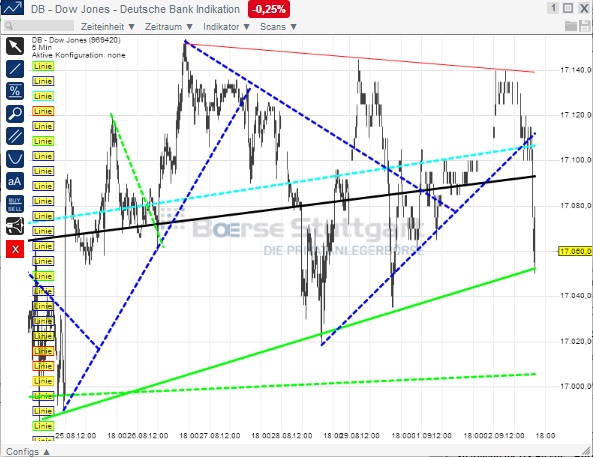
Task: Select the aA text annotation tool
Action: (15, 182)
